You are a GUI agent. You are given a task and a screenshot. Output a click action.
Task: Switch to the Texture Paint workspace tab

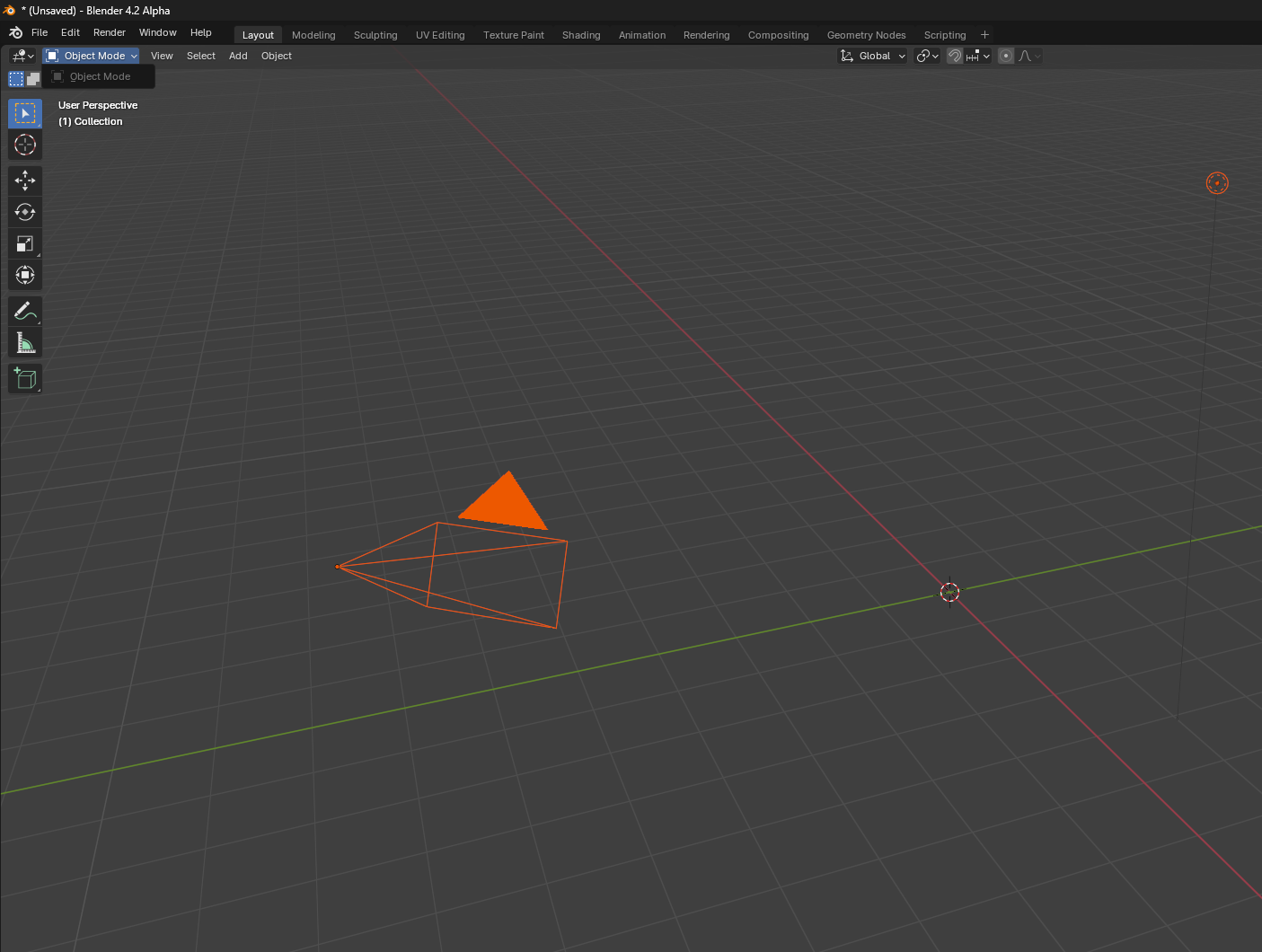point(514,35)
